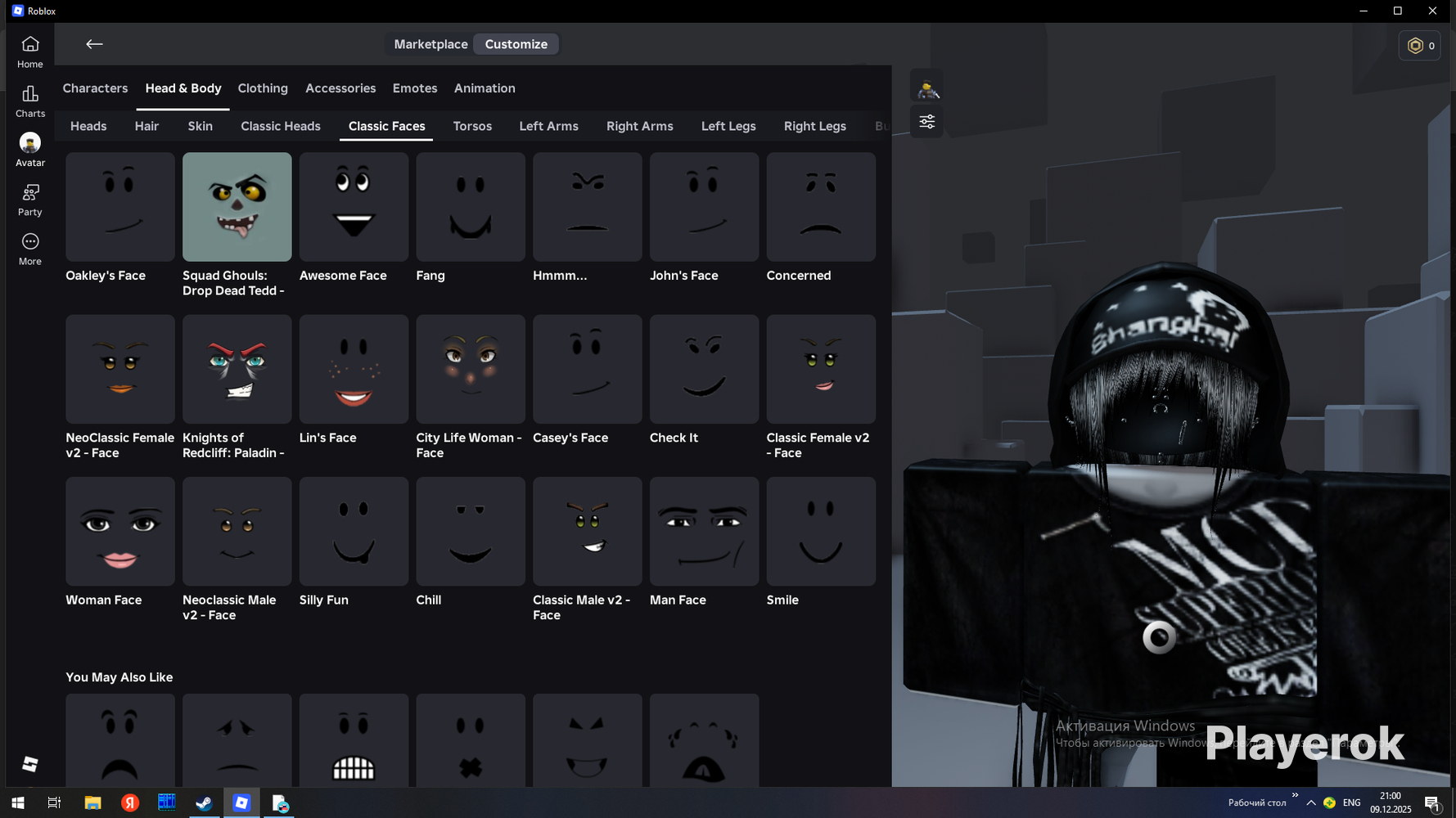This screenshot has height=818, width=1456.
Task: Equip the Smile face
Action: (821, 532)
